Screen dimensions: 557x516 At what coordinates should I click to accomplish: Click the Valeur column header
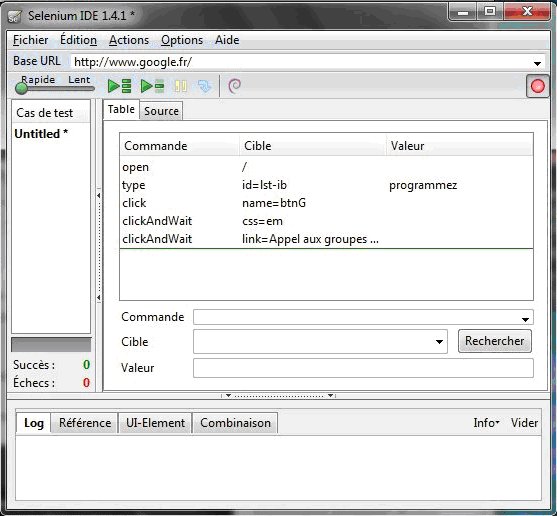pyautogui.click(x=460, y=146)
